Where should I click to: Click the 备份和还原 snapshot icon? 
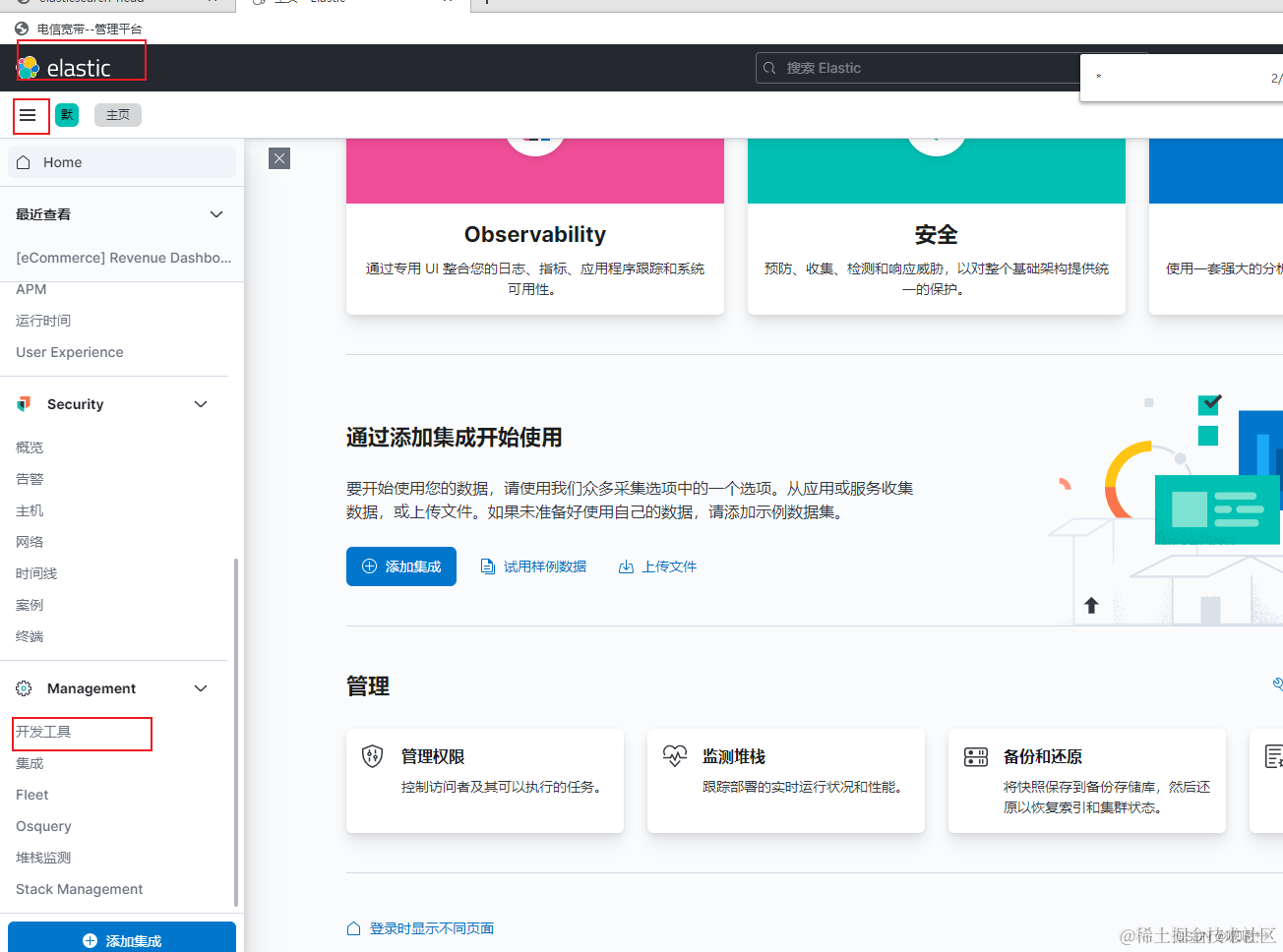pos(975,756)
